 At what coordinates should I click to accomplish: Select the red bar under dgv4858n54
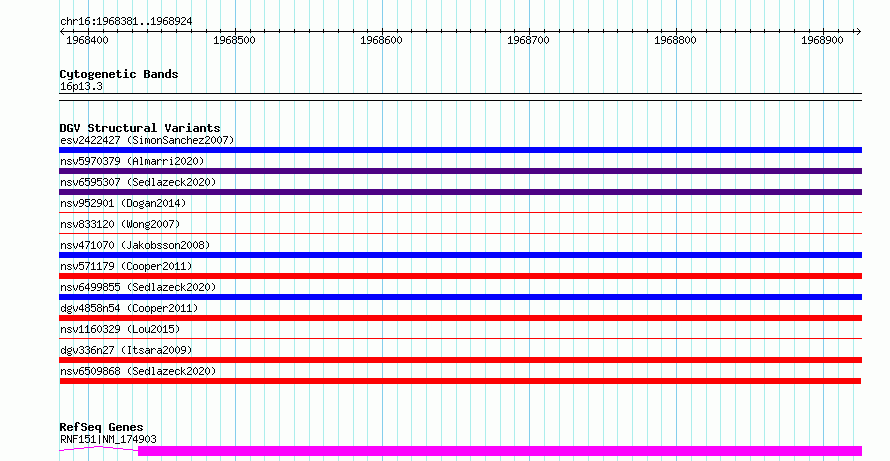point(460,318)
